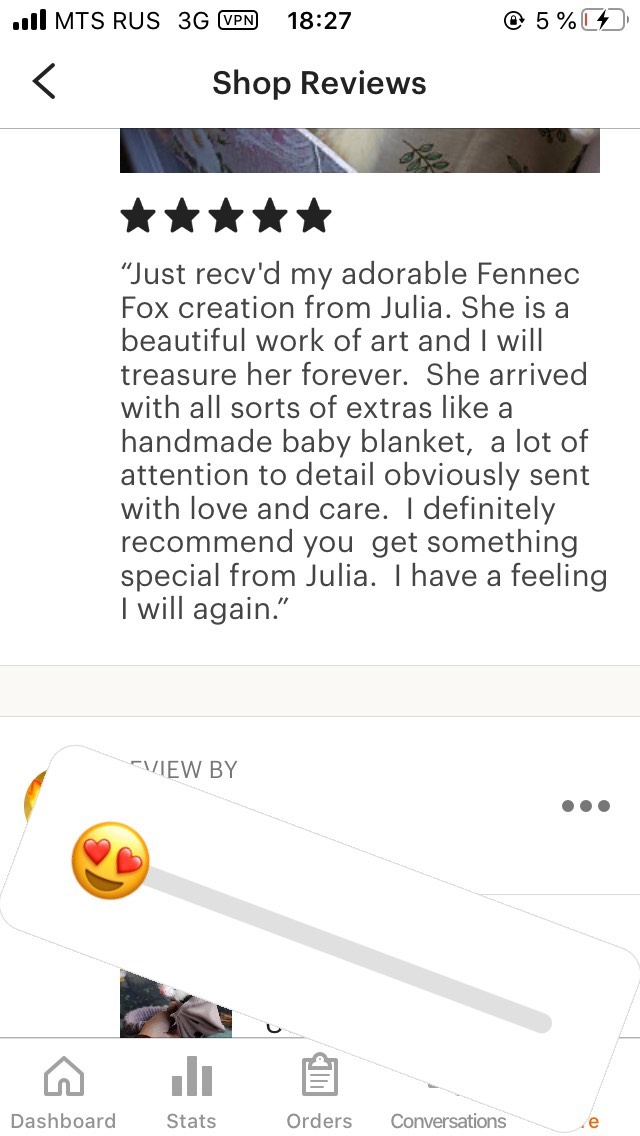The image size is (640, 1136).
Task: Tap the battery charging icon
Action: tap(602, 21)
